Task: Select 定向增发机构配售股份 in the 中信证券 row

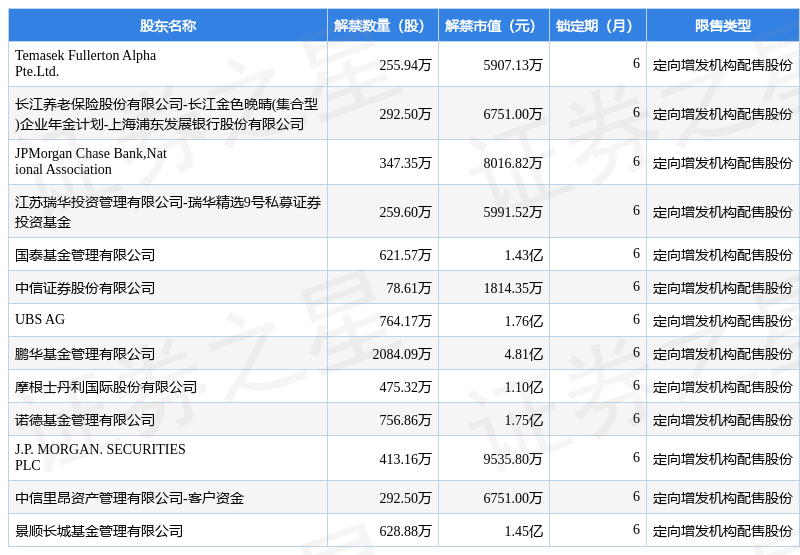Action: [722, 288]
